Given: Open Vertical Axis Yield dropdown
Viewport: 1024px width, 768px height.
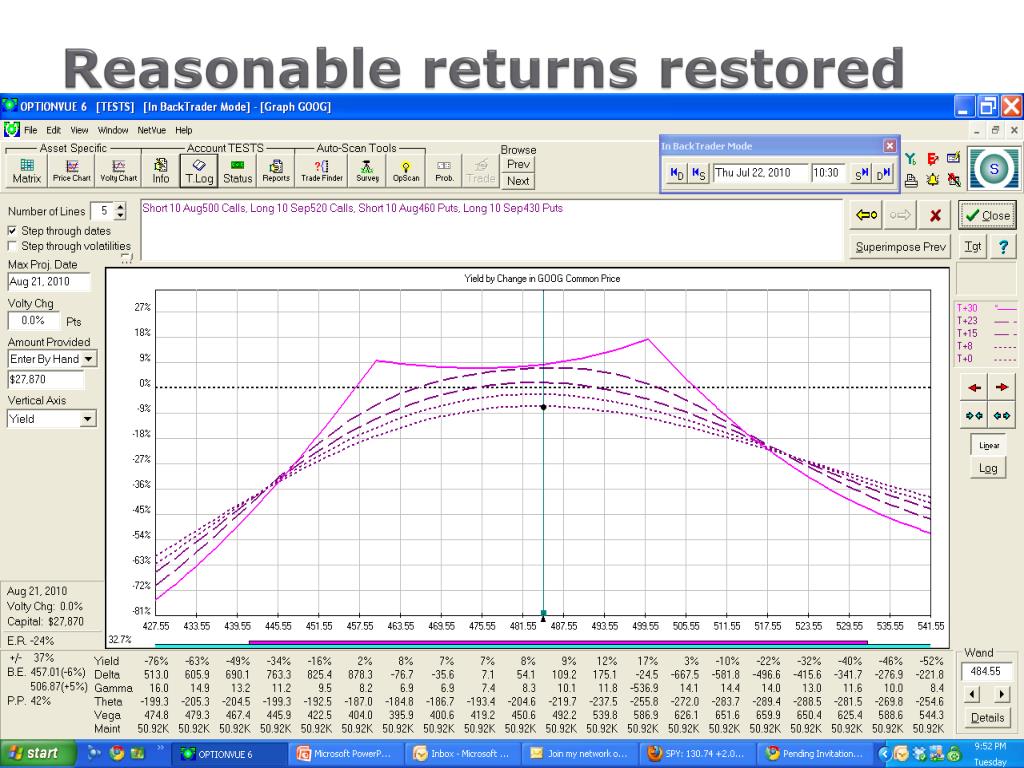Looking at the screenshot, I should [x=88, y=419].
